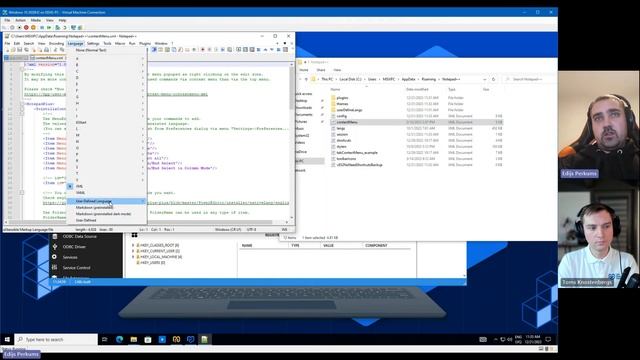
Task: Click the Local Disk (C:) breadcrumb
Action: point(351,79)
